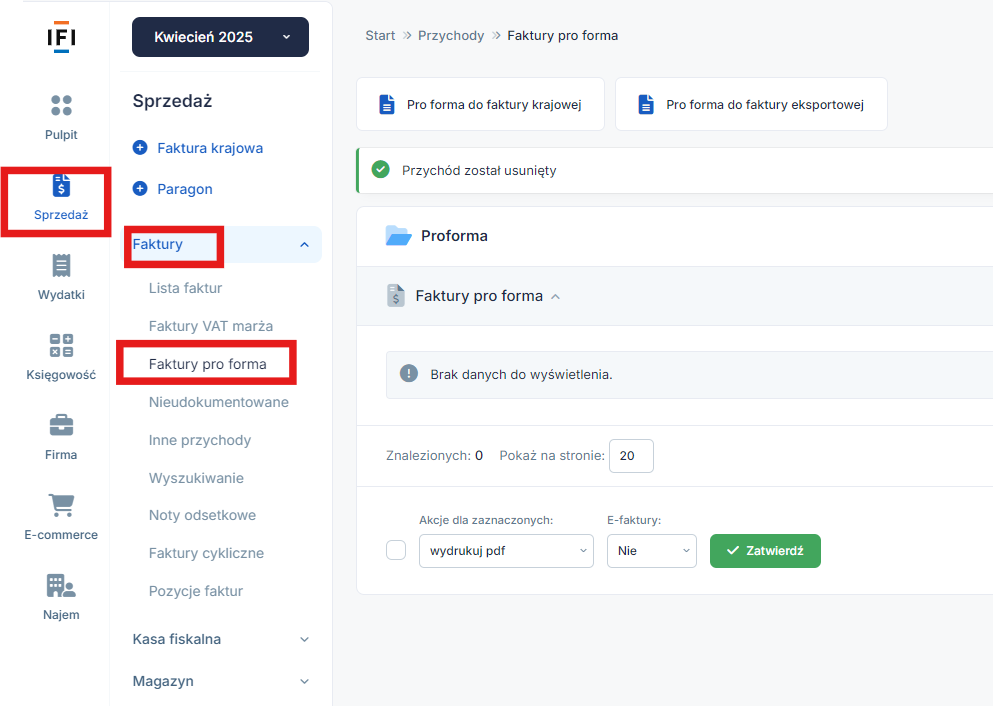Click the green Zatwierdź button
The height and width of the screenshot is (706, 993).
click(765, 551)
